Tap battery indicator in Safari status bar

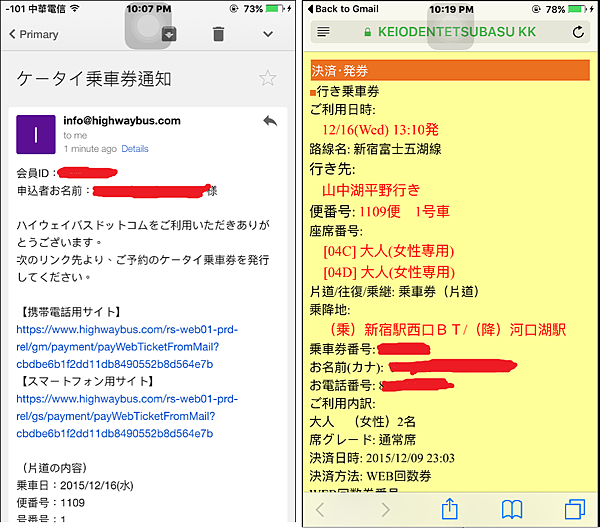pos(576,9)
